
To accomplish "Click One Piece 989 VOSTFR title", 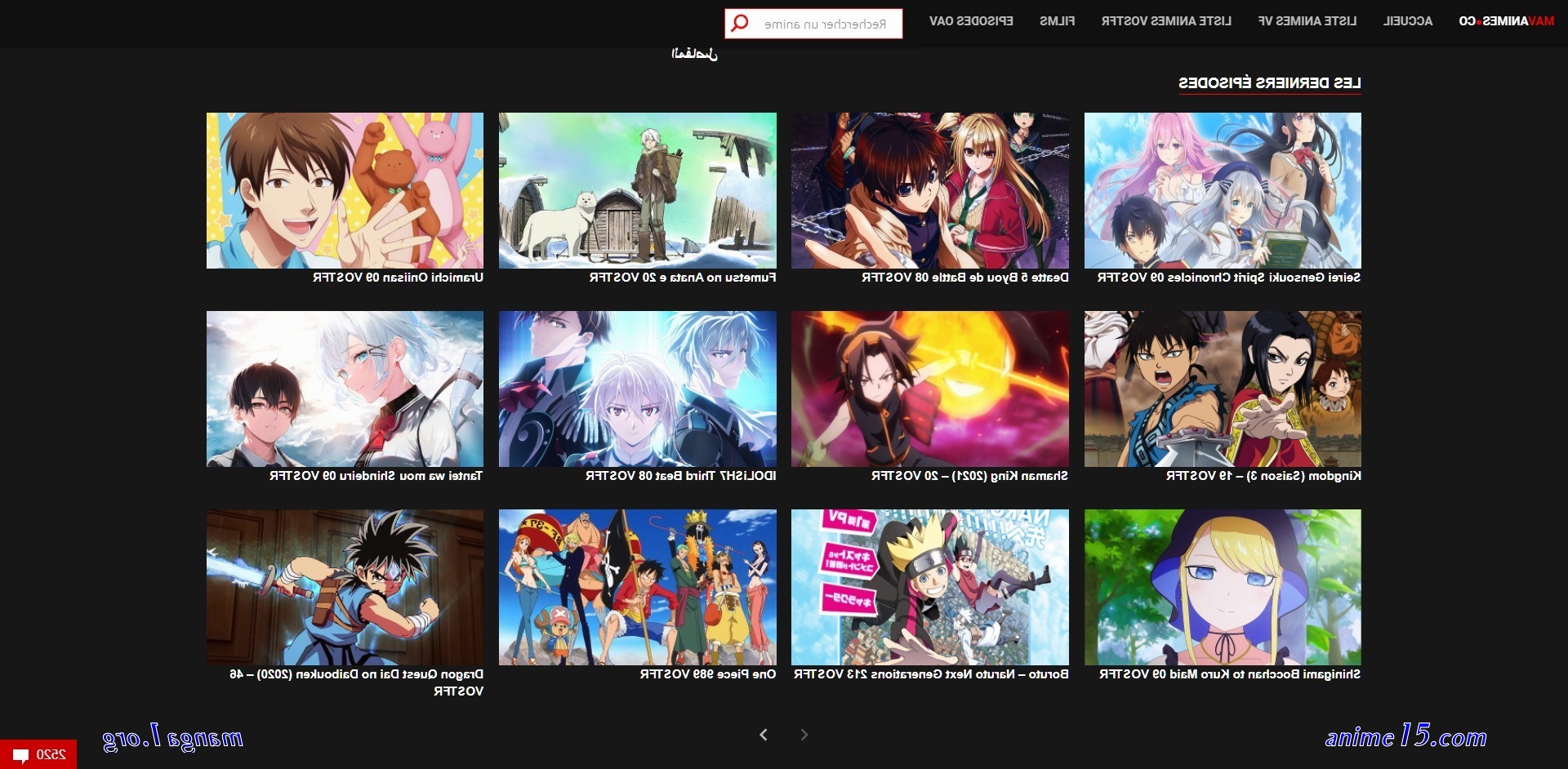I will click(x=707, y=674).
